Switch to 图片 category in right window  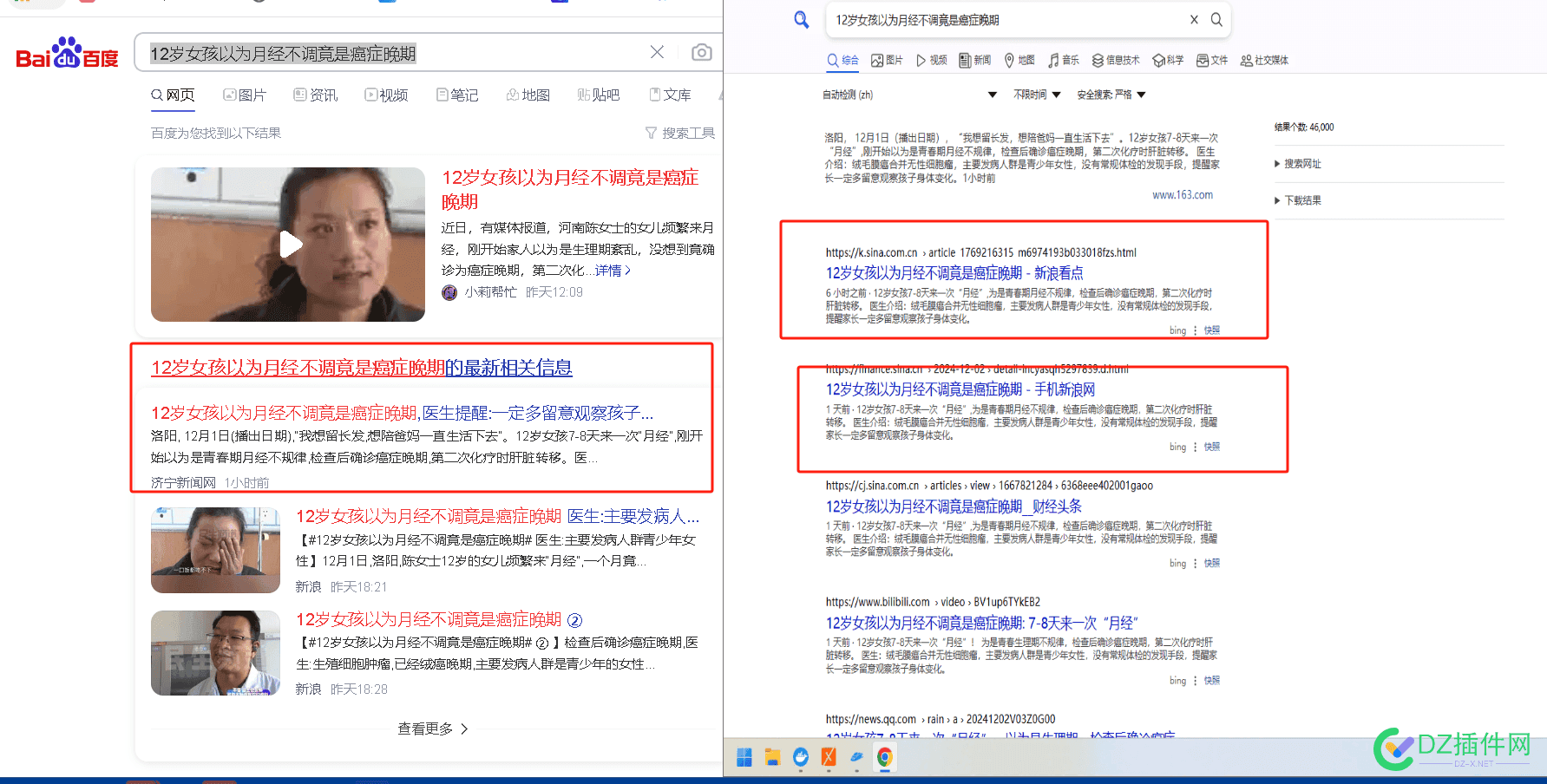tap(887, 60)
